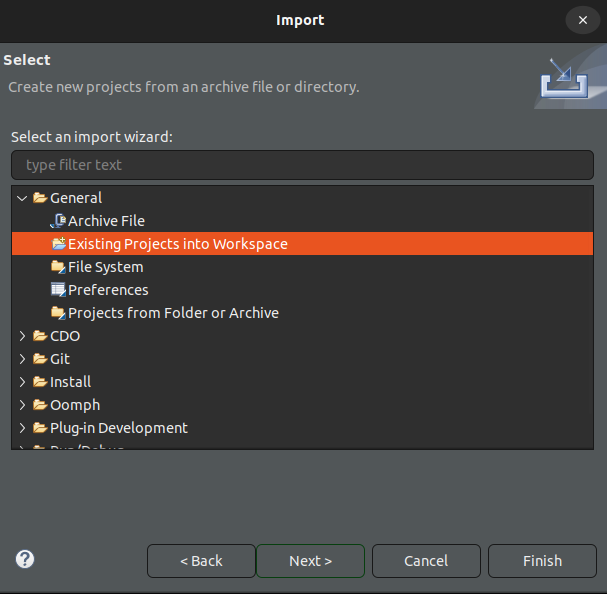Image resolution: width=607 pixels, height=594 pixels.
Task: Expand the CDO category
Action: click(x=22, y=336)
